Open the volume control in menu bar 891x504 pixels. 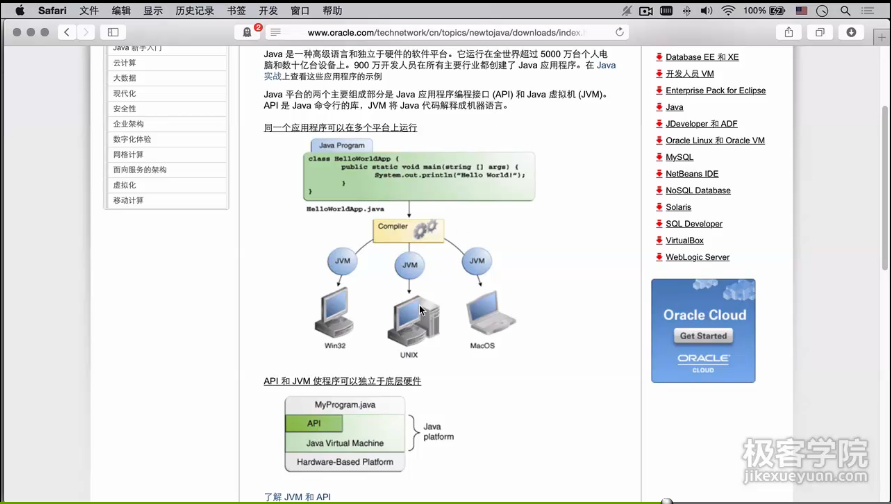point(707,10)
